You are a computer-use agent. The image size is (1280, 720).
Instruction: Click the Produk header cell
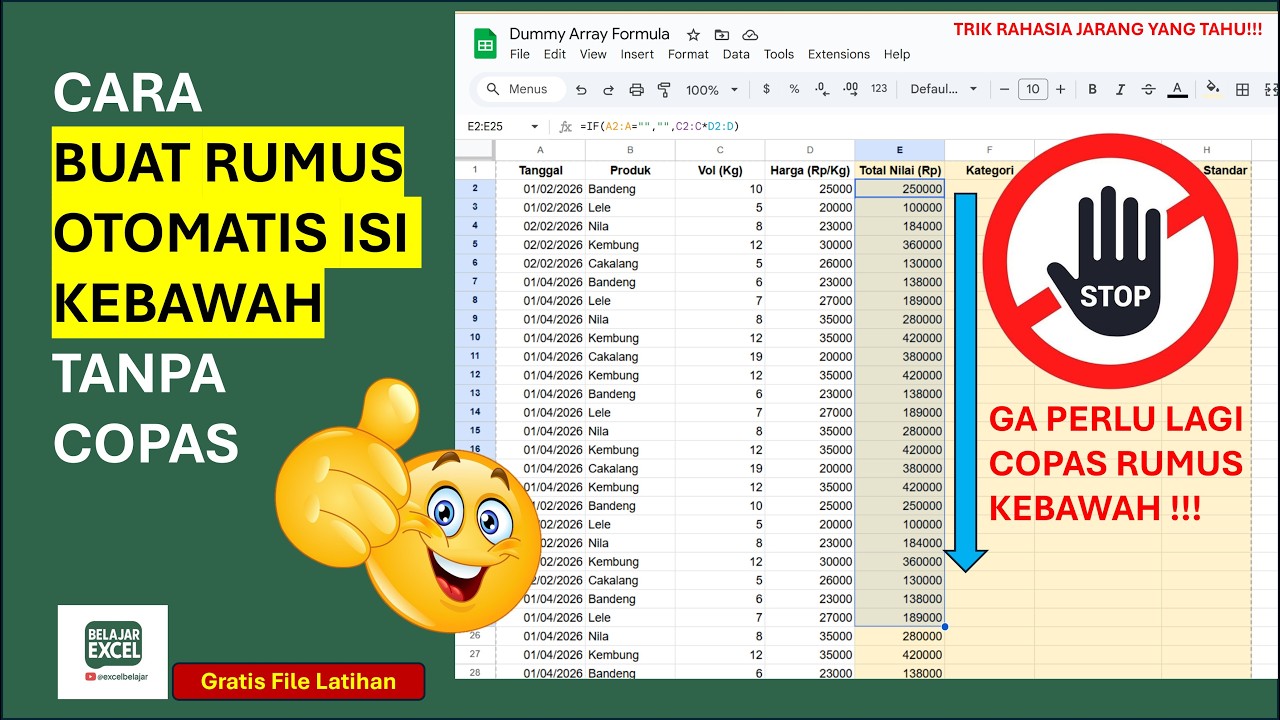point(630,170)
